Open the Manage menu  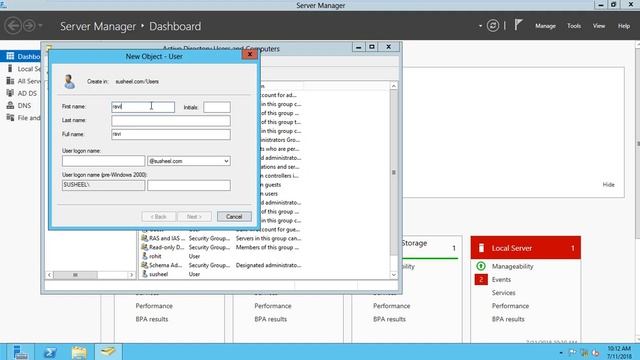tap(545, 26)
